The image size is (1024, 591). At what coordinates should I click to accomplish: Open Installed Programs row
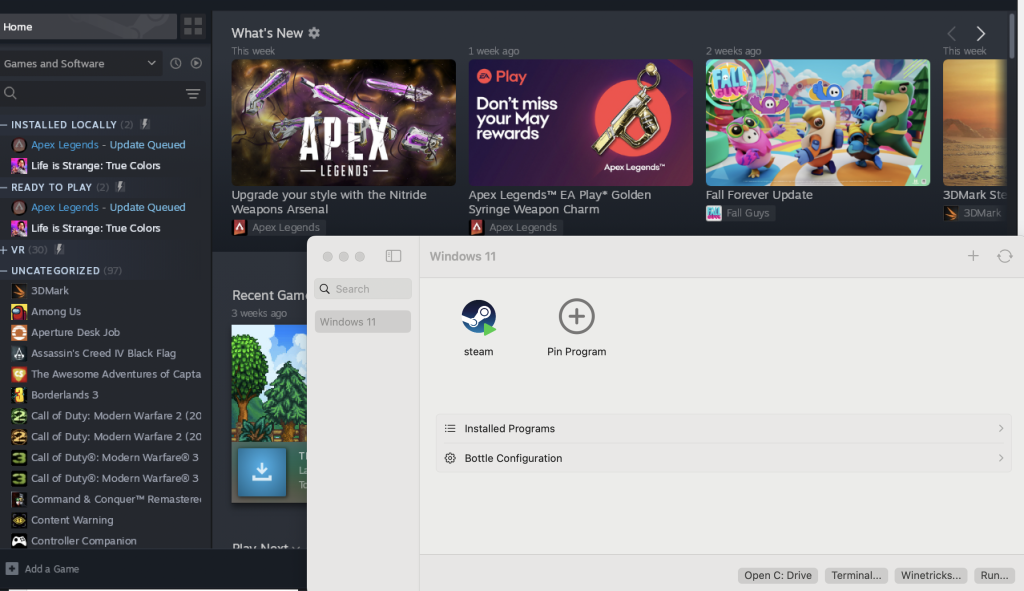click(x=723, y=428)
